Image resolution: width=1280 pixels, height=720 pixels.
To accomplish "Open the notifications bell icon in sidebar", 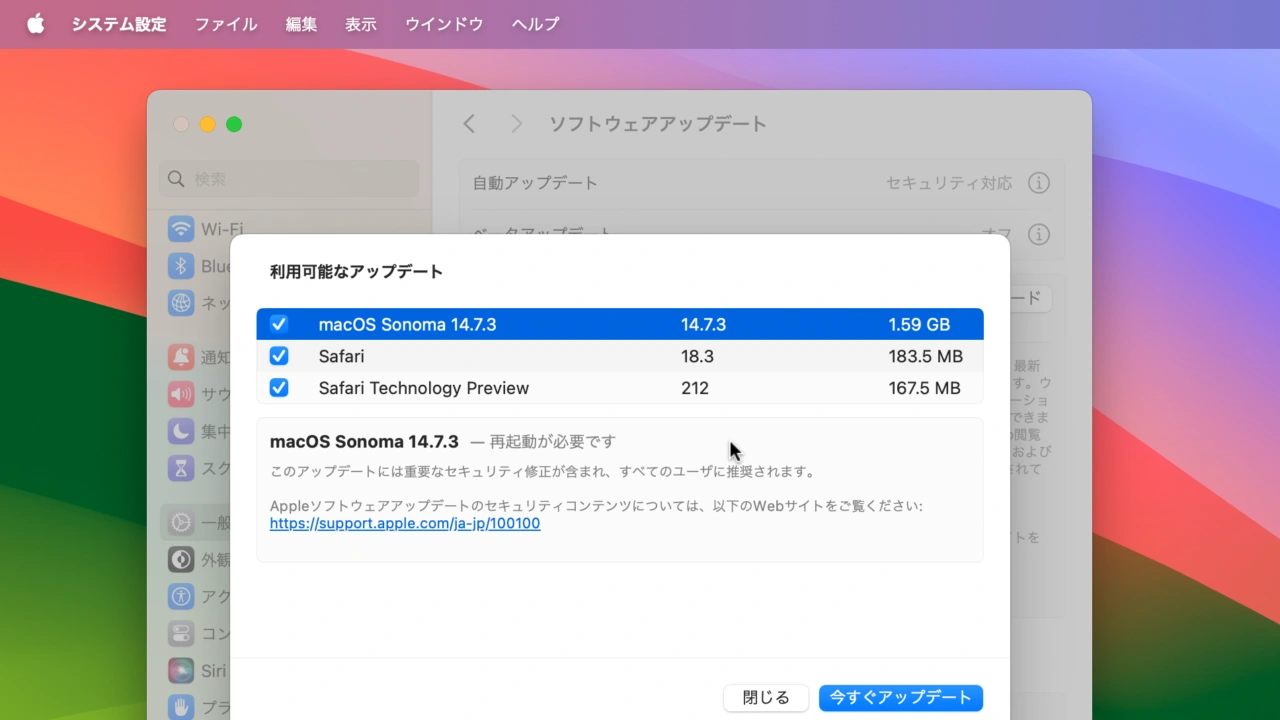I will 181,356.
